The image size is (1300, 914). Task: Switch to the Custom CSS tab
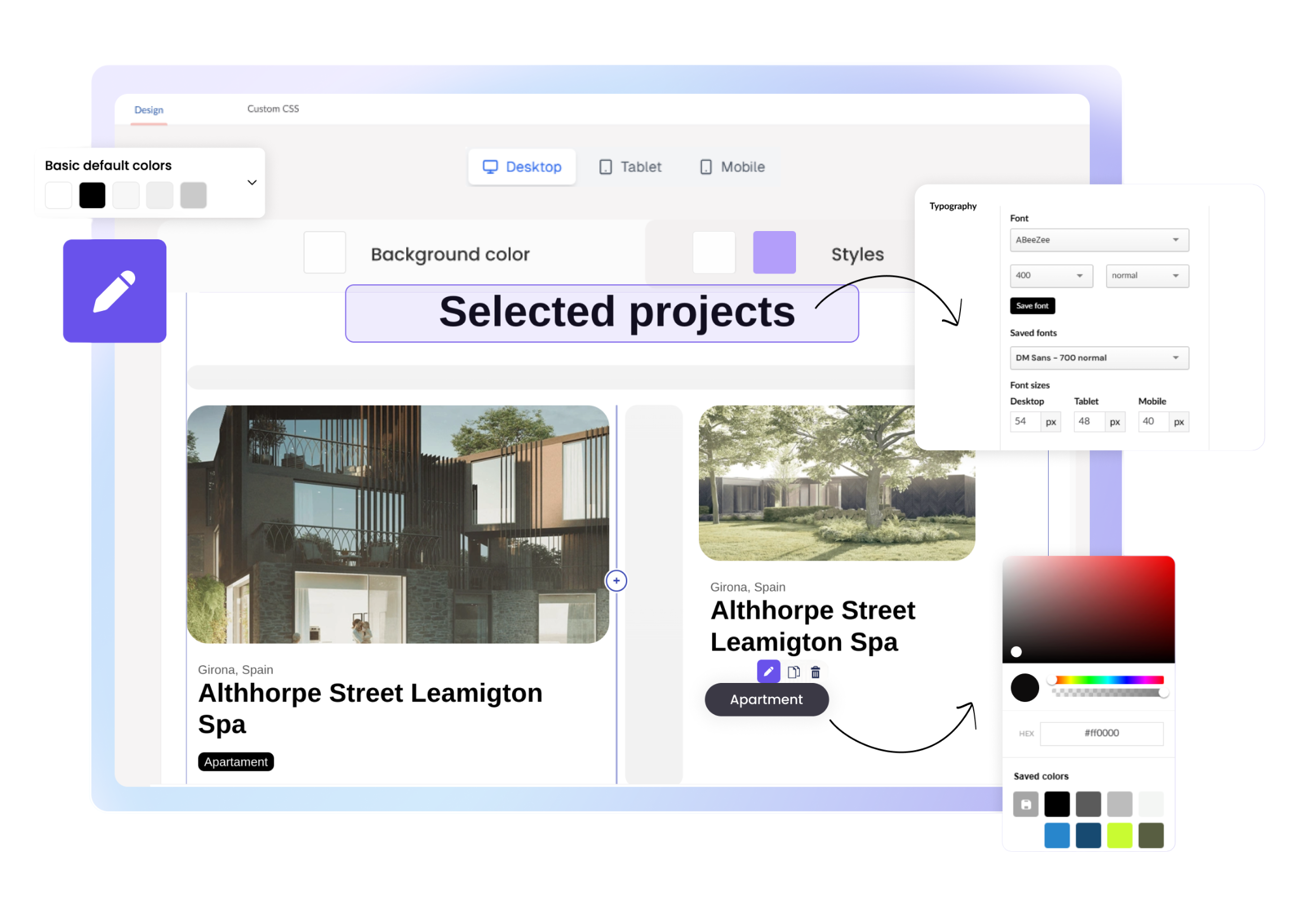click(273, 109)
